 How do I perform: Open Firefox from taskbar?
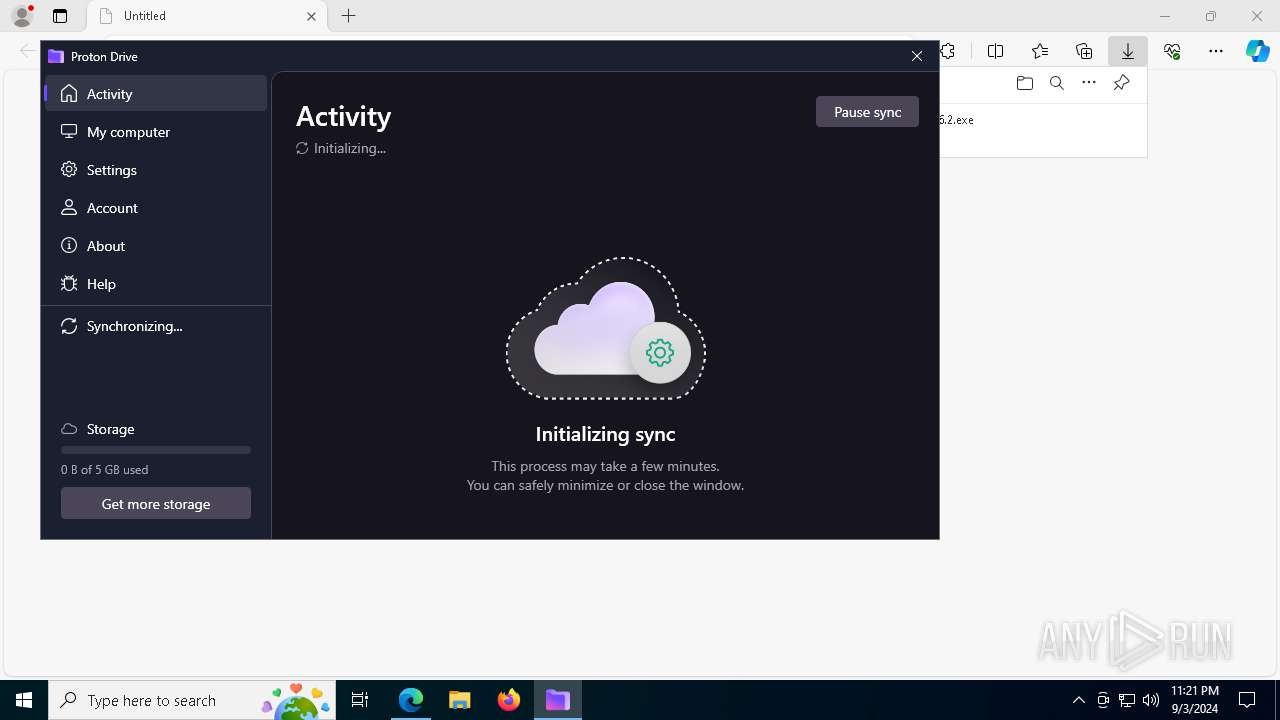(x=509, y=700)
